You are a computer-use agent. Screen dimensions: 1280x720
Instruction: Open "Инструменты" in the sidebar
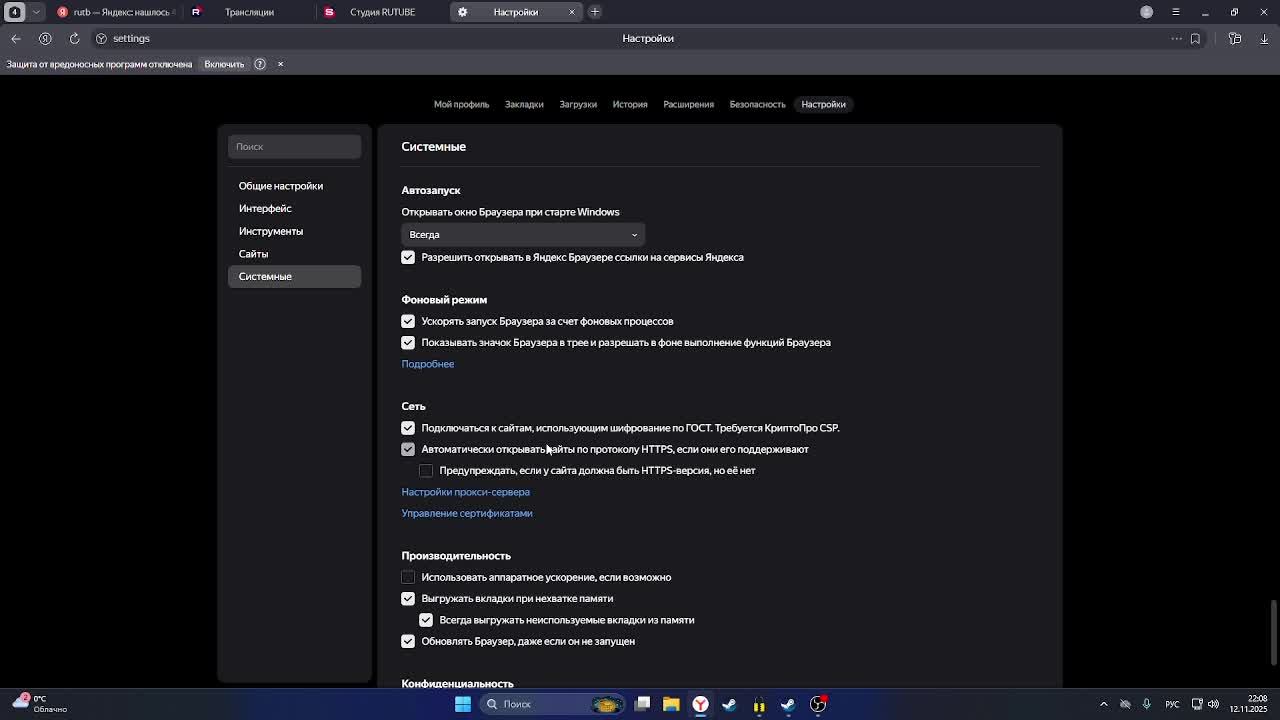click(x=294, y=231)
